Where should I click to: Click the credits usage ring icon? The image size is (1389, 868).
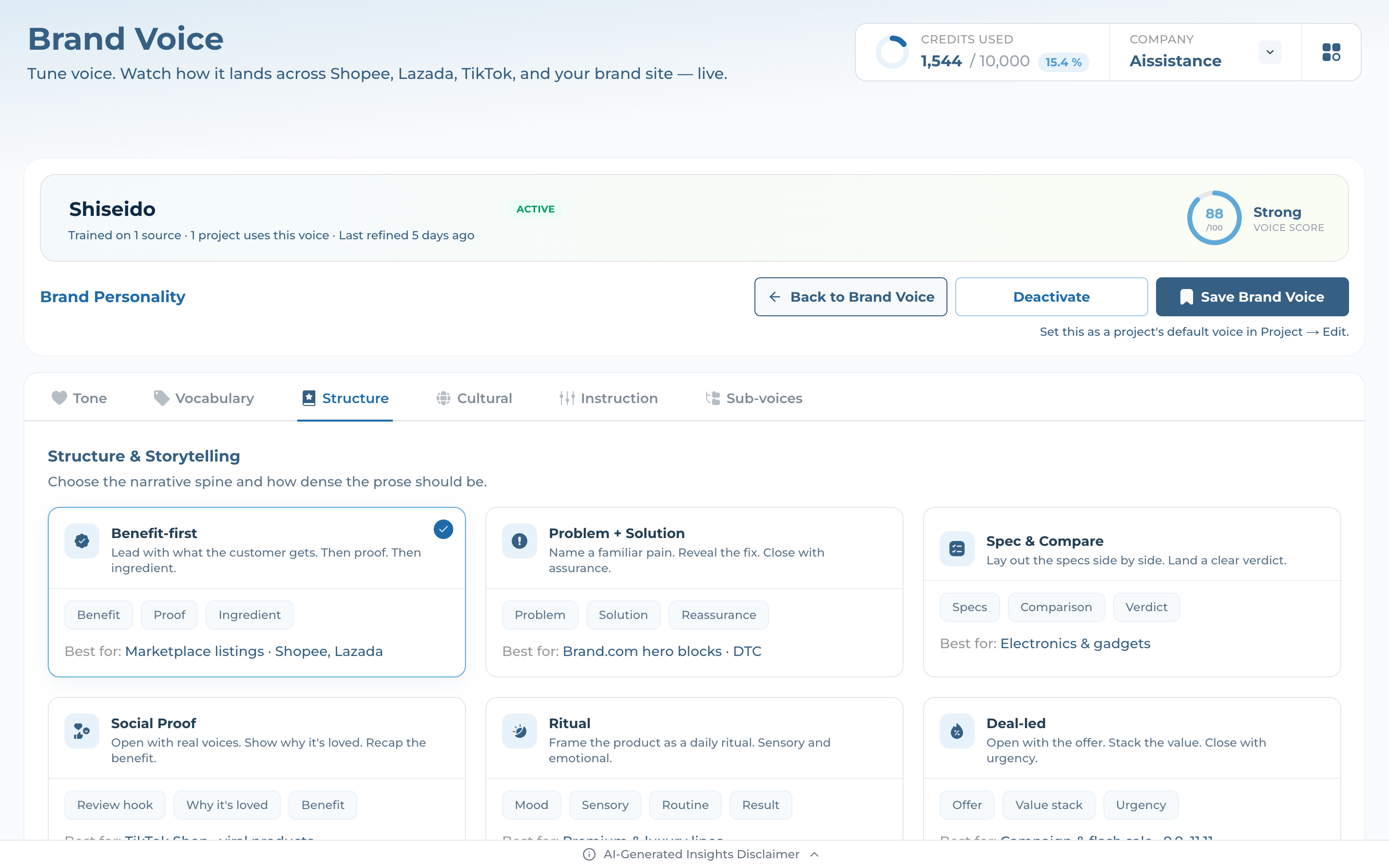click(x=892, y=52)
